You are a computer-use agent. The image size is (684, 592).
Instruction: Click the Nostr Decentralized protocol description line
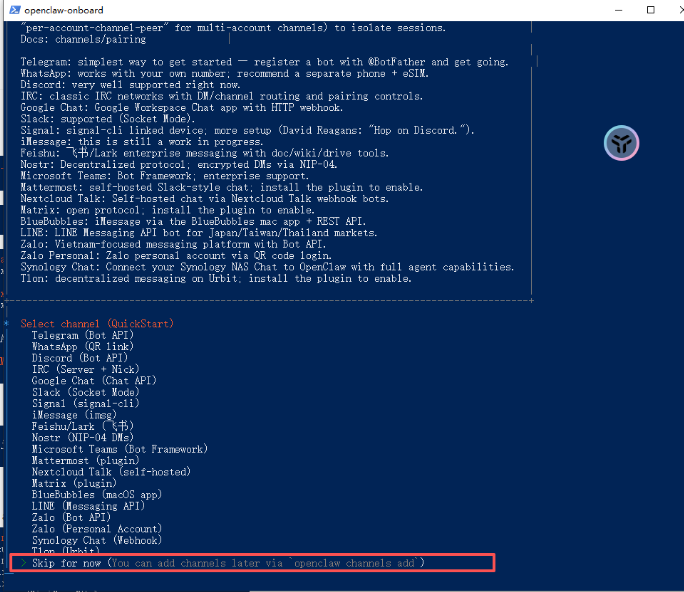(179, 164)
